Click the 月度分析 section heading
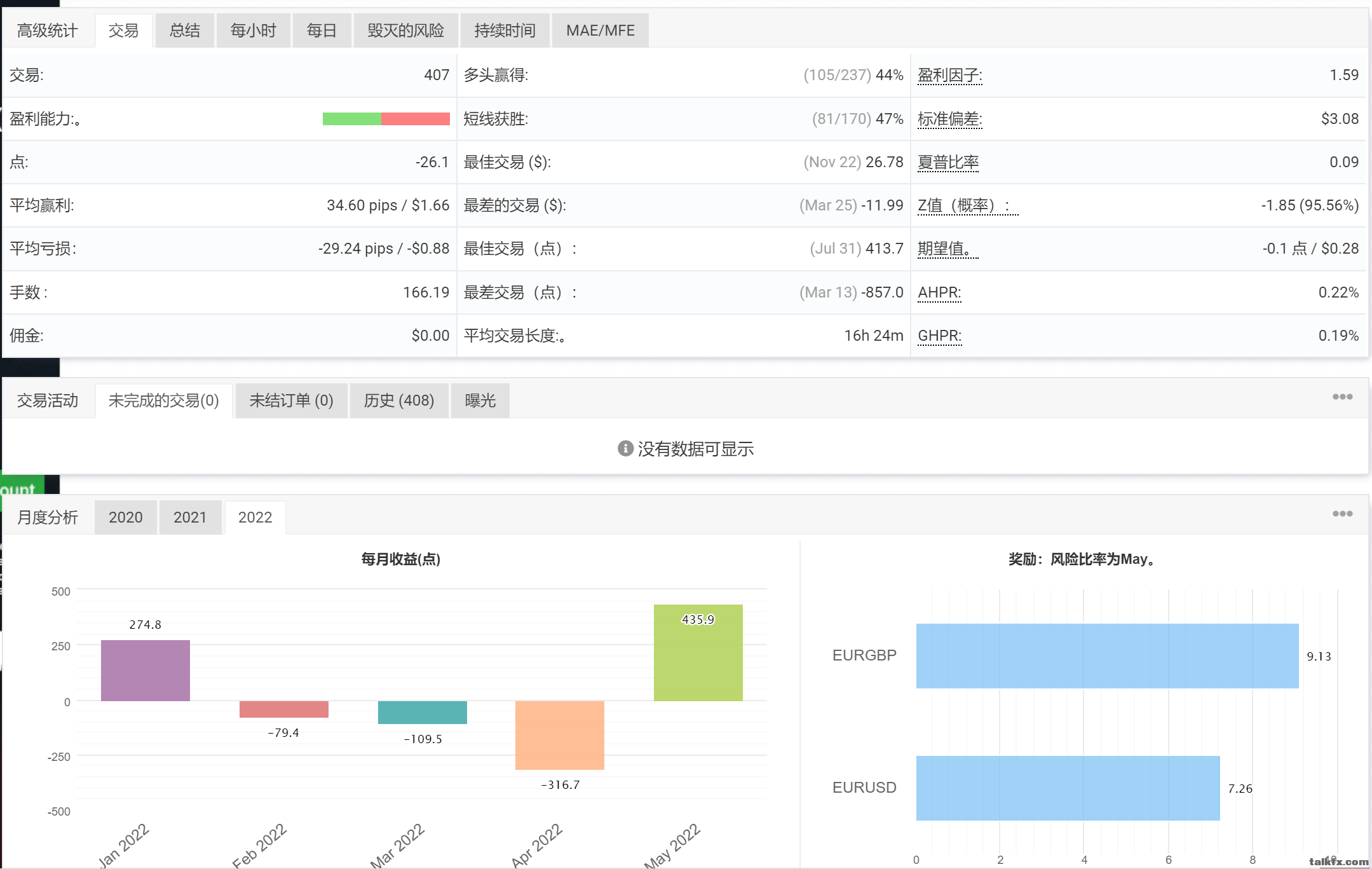The width and height of the screenshot is (1372, 869). pos(48,517)
